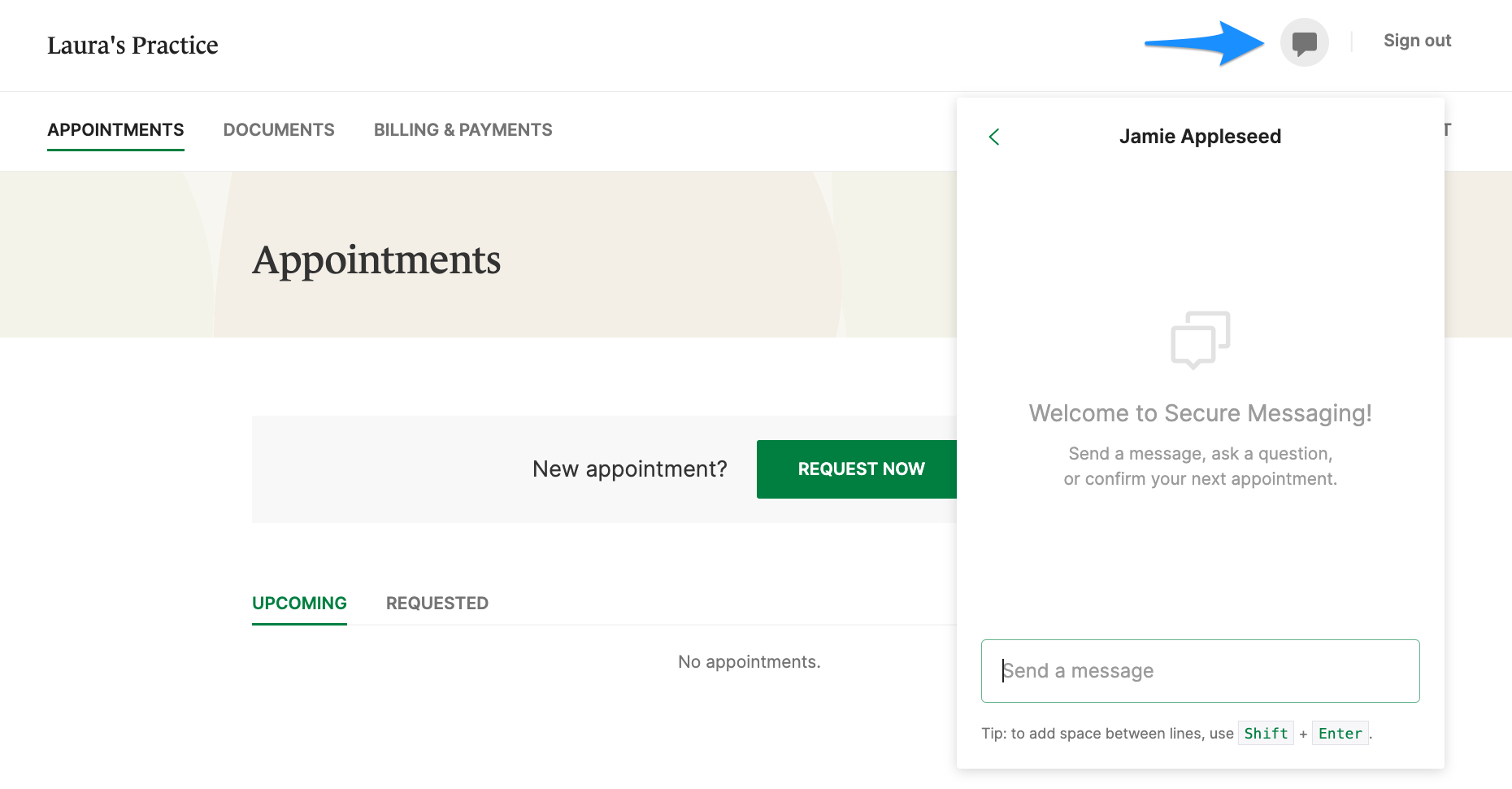The height and width of the screenshot is (789, 1512).
Task: Click inside the Send a message field
Action: tap(1200, 670)
